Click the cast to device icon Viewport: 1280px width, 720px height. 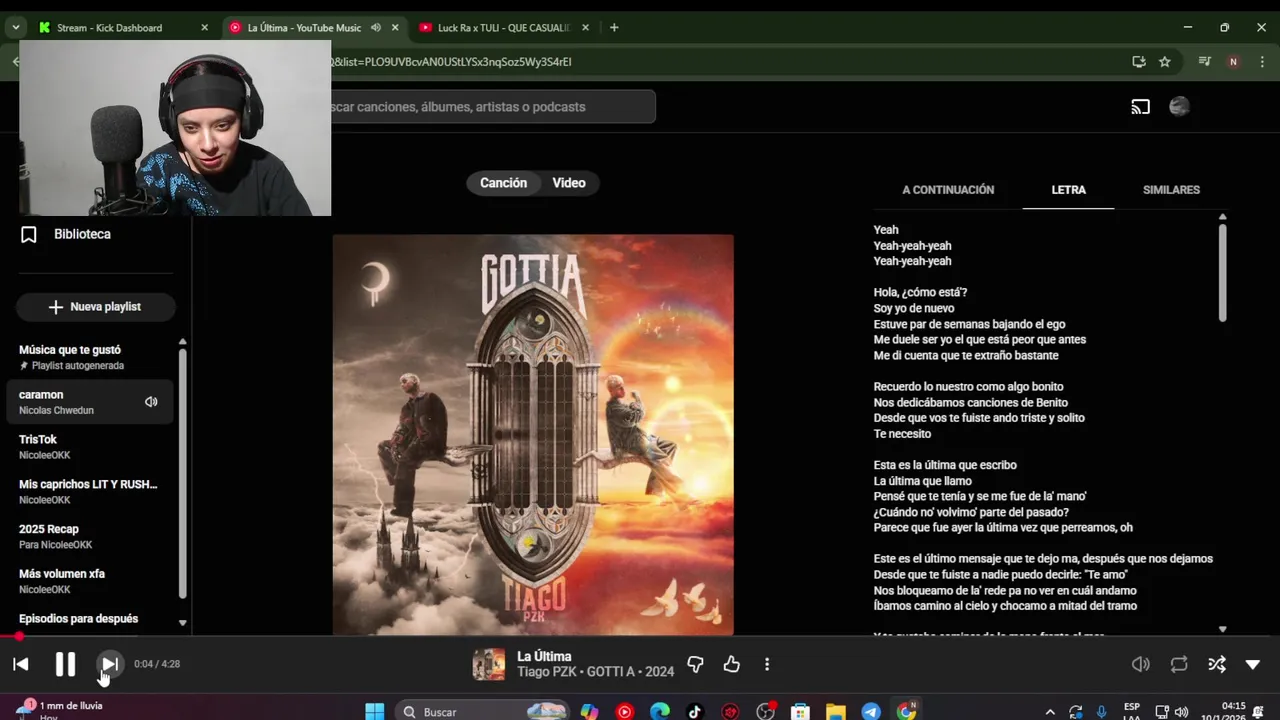coord(1141,107)
